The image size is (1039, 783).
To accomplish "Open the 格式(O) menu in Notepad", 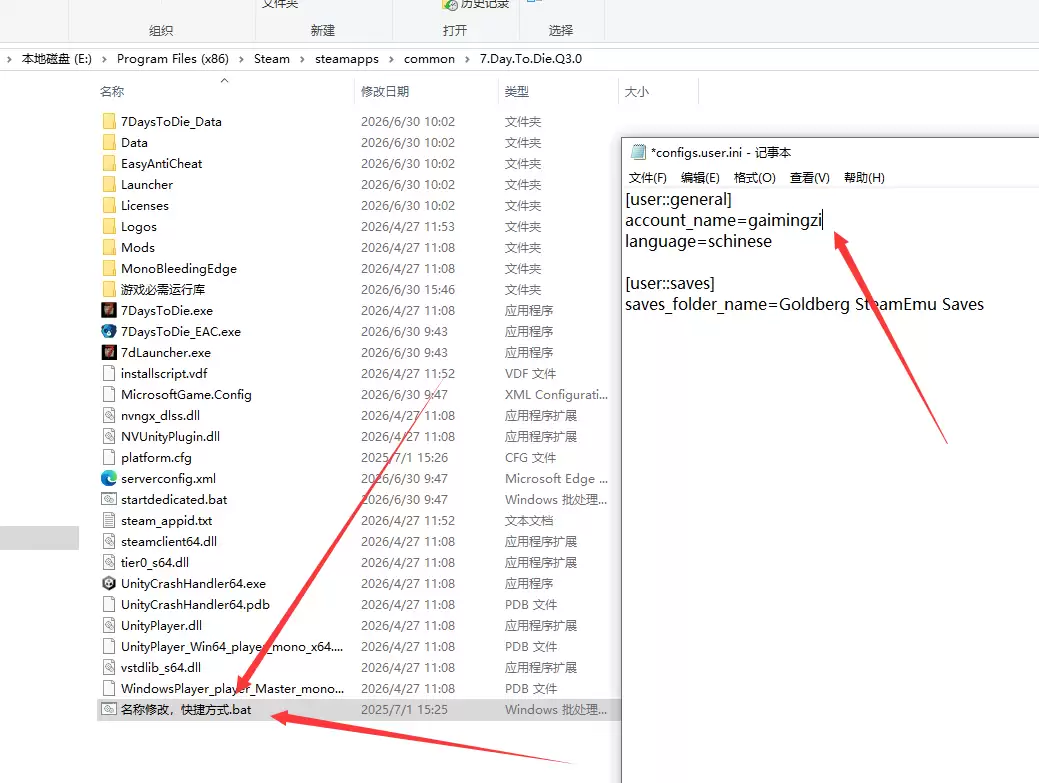I will pyautogui.click(x=755, y=178).
